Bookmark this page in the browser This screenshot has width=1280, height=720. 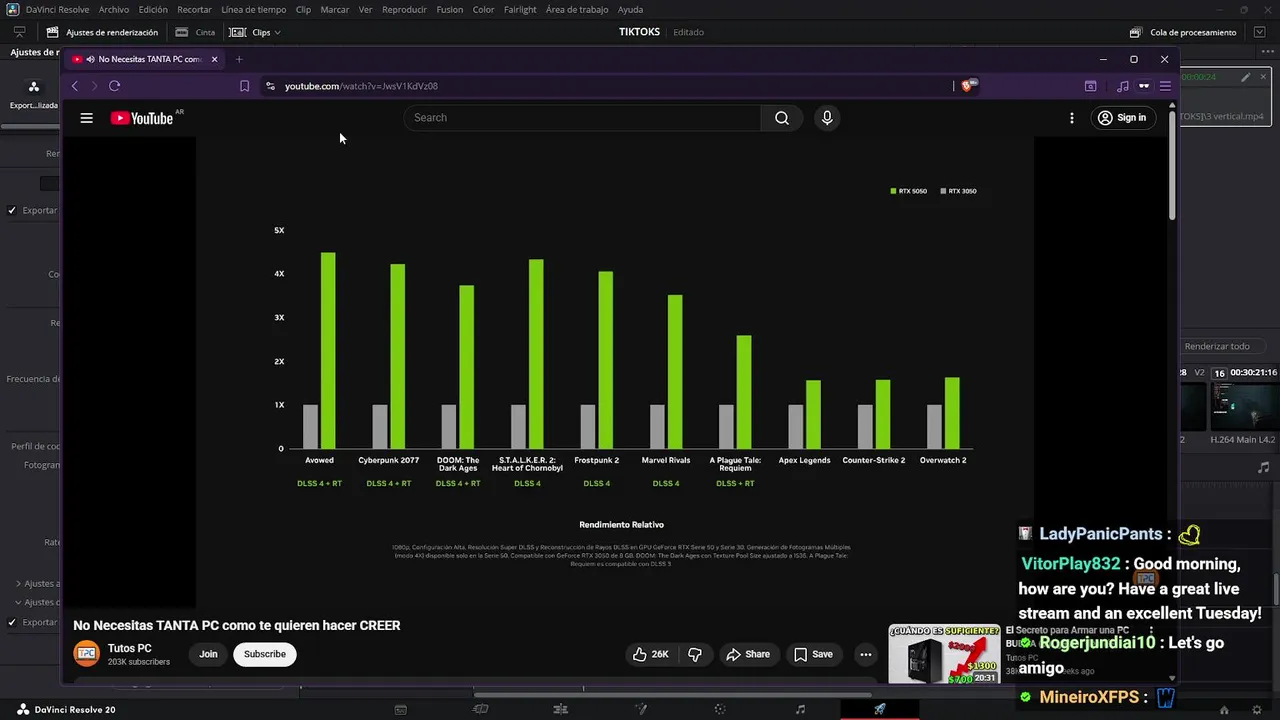point(244,86)
